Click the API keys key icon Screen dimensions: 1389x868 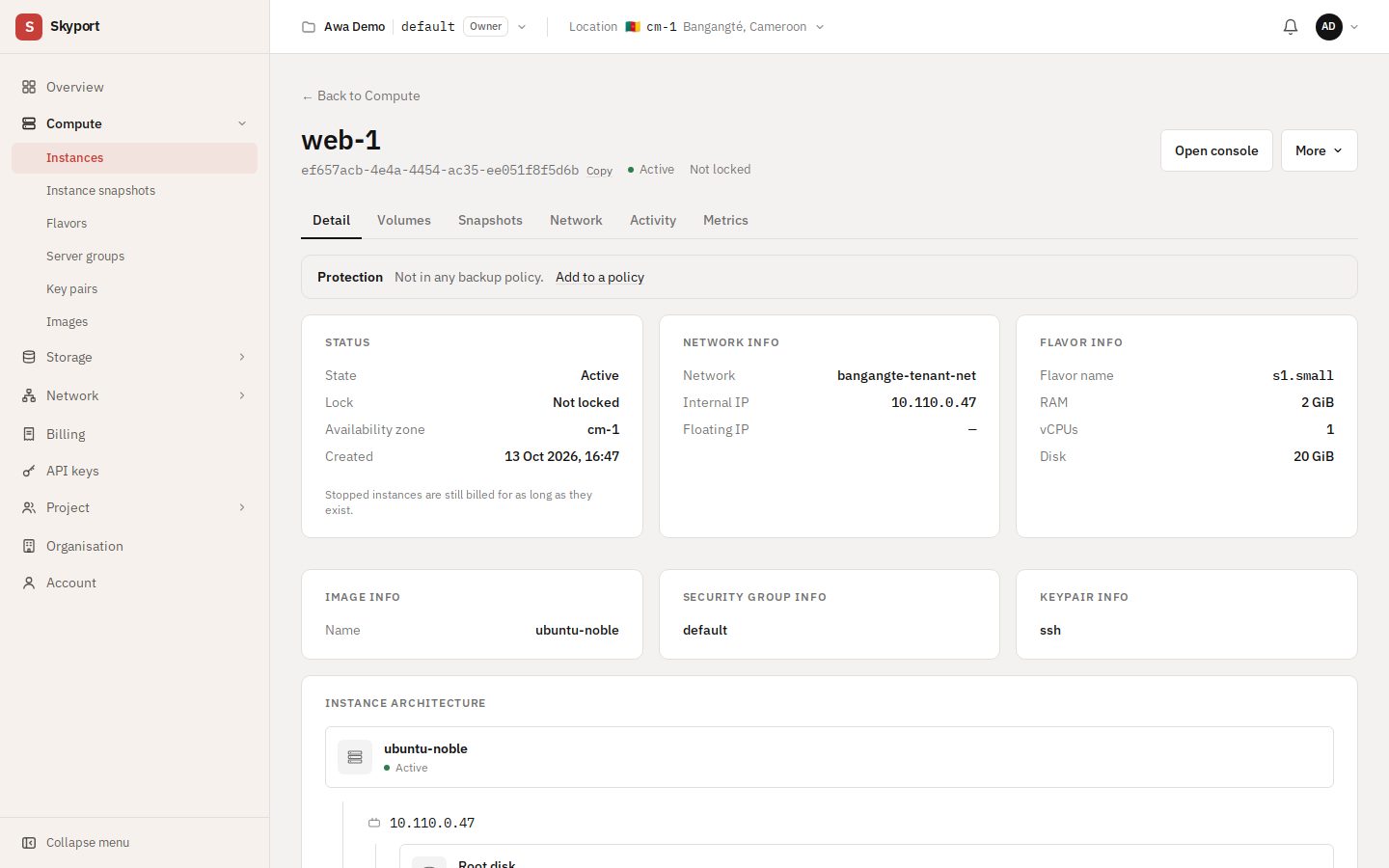[29, 471]
